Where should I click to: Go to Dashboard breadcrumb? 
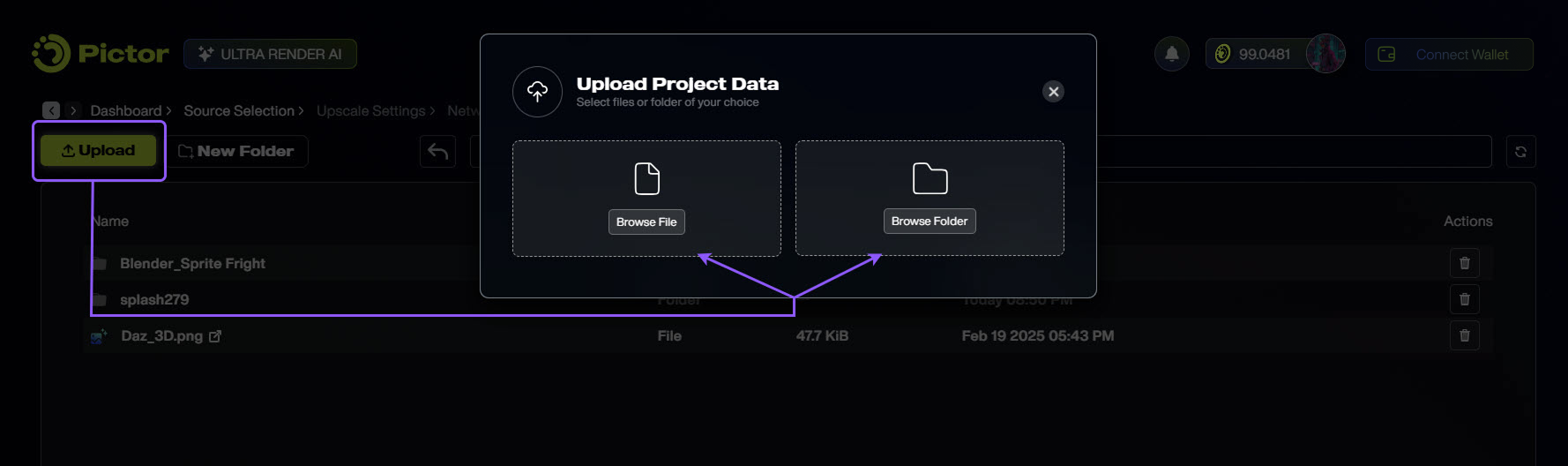click(x=125, y=110)
